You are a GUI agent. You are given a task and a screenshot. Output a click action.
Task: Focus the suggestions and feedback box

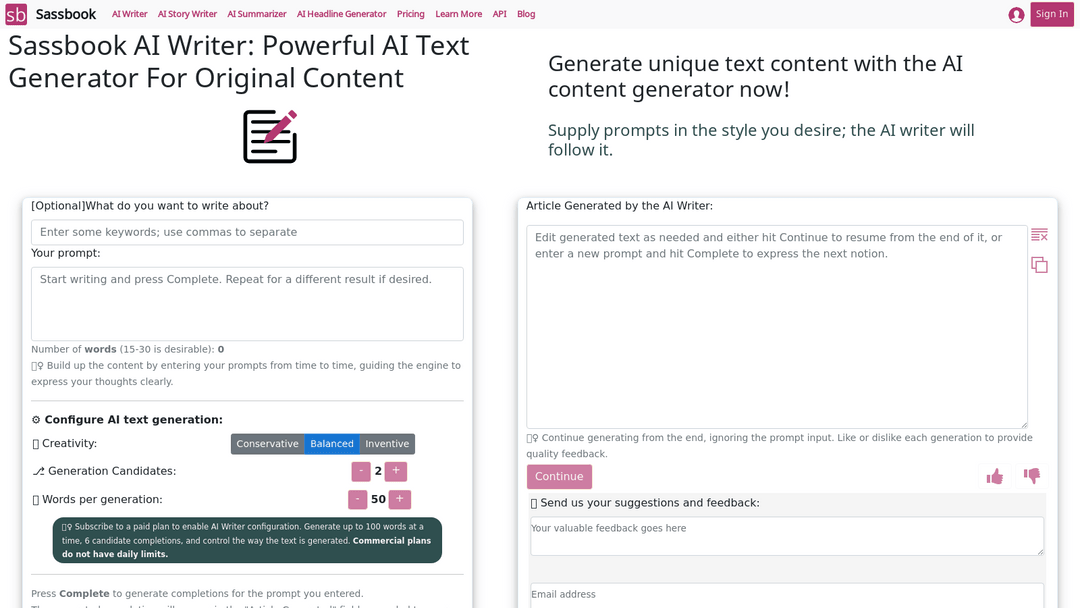point(787,536)
